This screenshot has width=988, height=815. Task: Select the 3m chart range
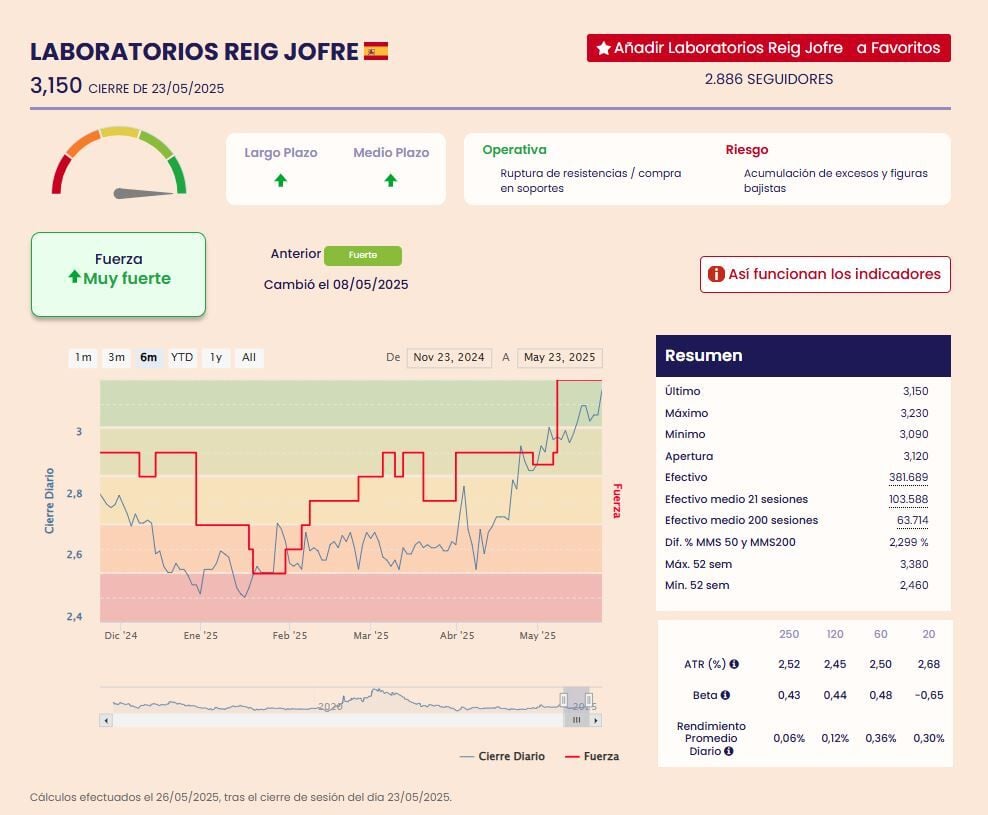click(116, 357)
